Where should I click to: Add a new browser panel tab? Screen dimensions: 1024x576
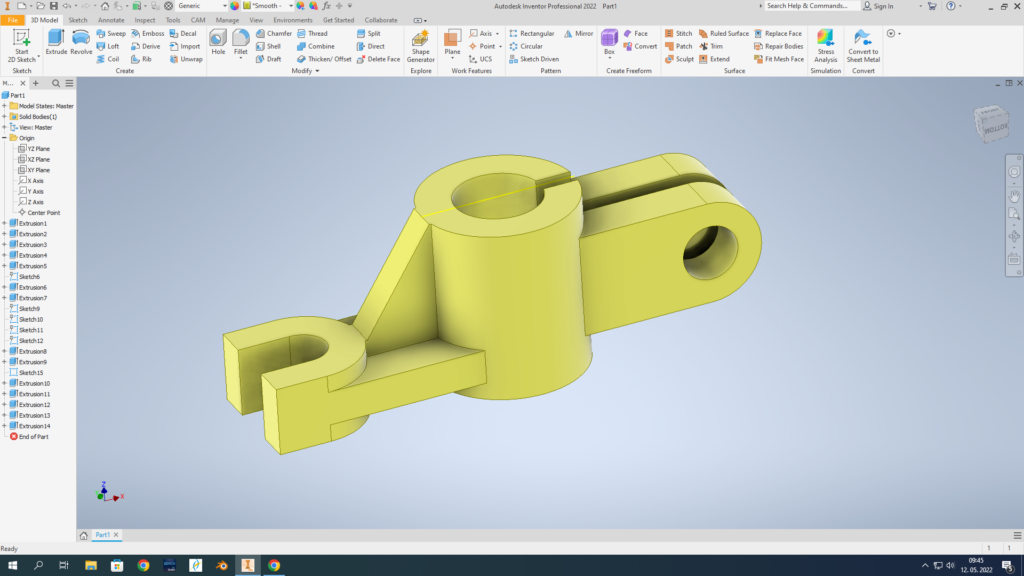[x=36, y=84]
